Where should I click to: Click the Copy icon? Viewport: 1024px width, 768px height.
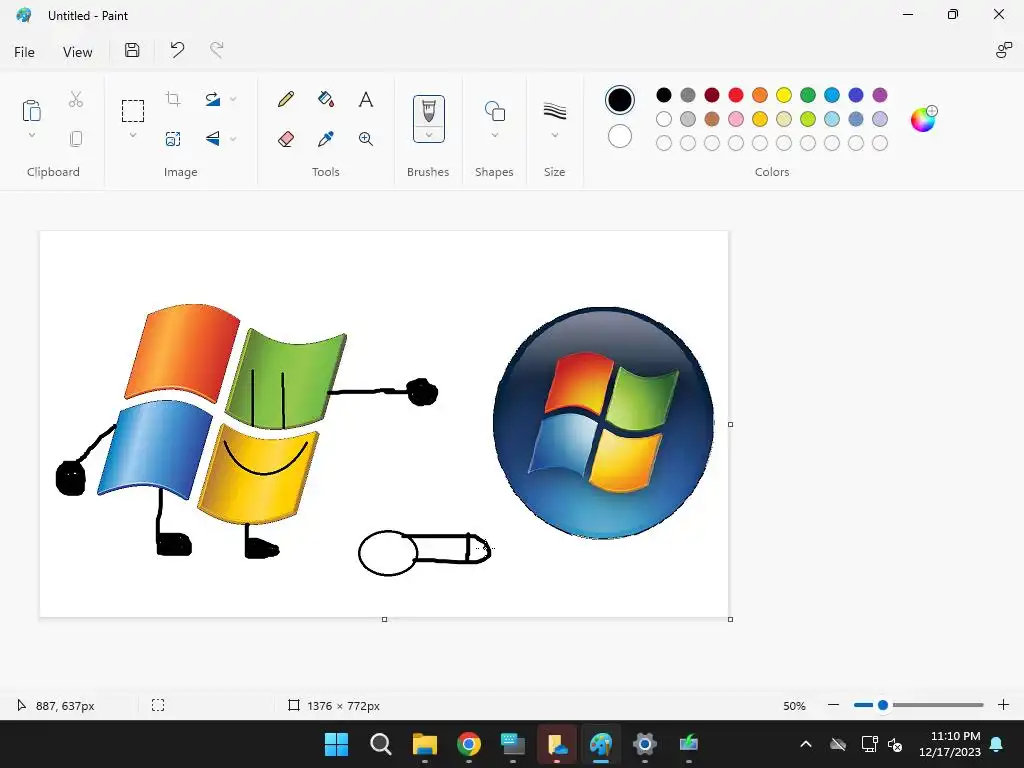pyautogui.click(x=76, y=139)
